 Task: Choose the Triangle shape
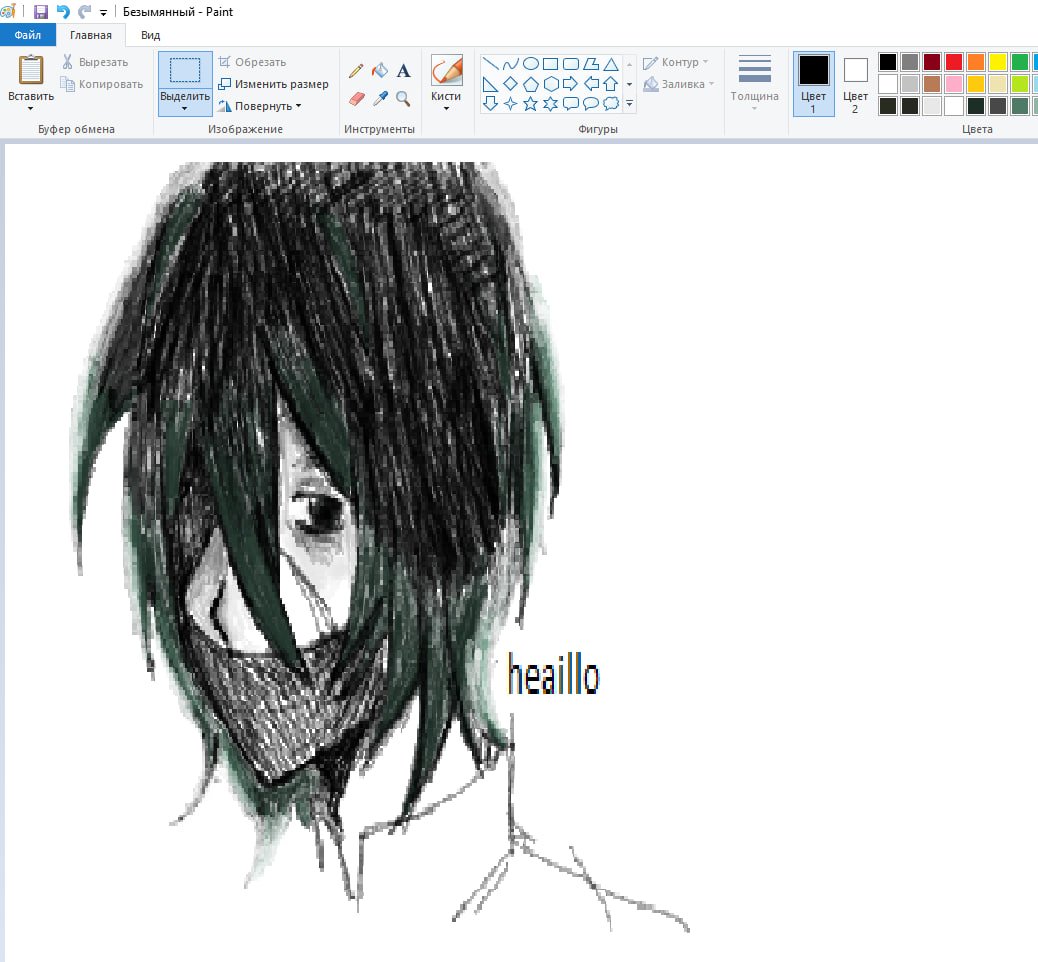(x=611, y=64)
